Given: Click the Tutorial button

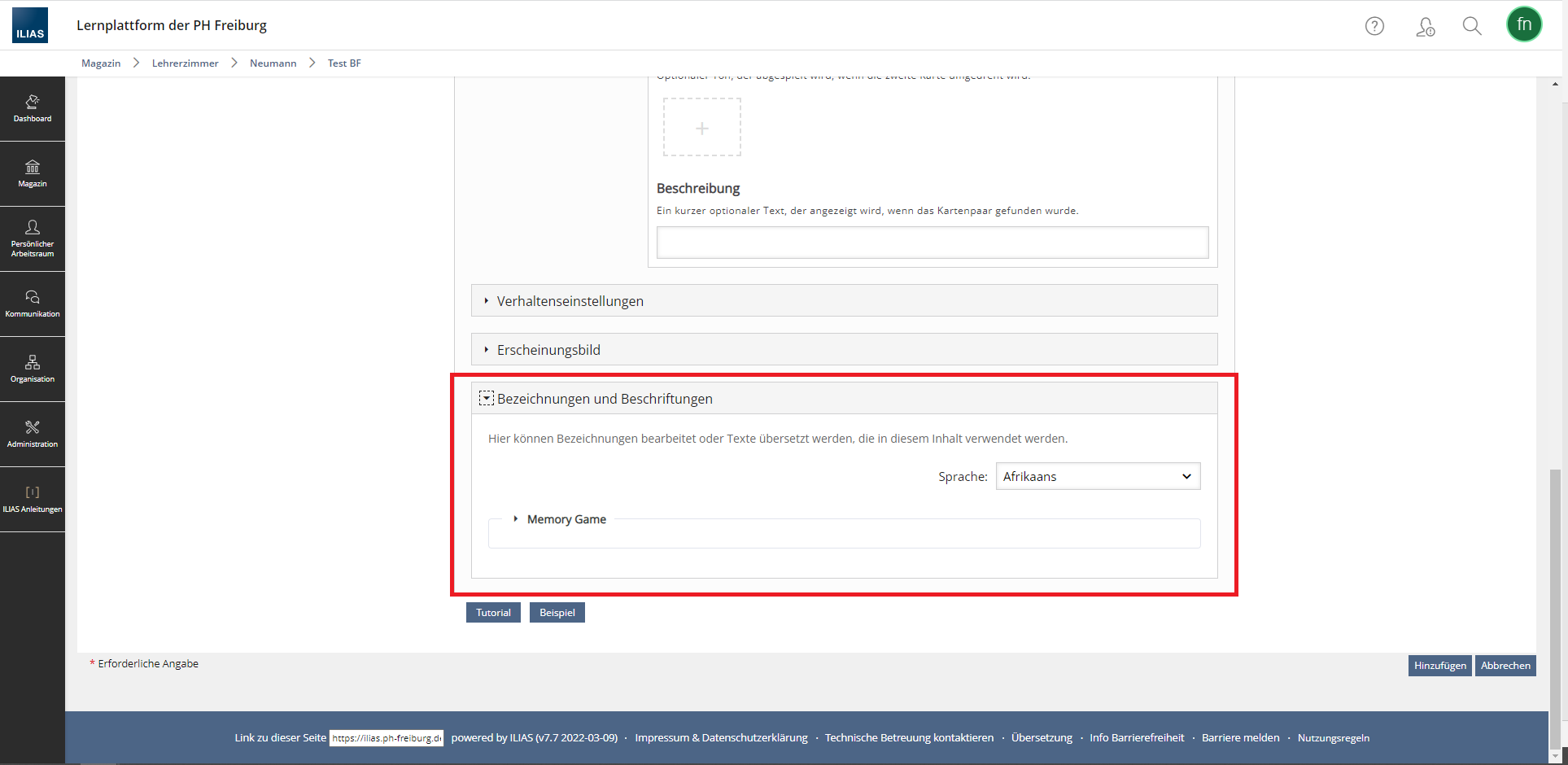Looking at the screenshot, I should point(493,613).
